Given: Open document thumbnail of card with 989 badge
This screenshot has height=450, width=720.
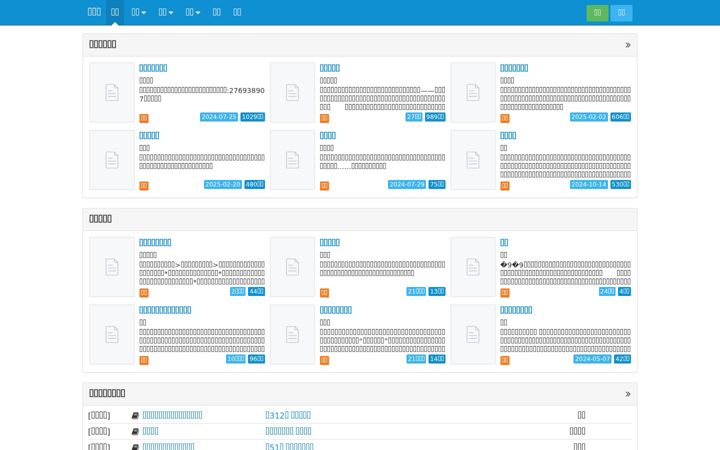Looking at the screenshot, I should (x=292, y=92).
